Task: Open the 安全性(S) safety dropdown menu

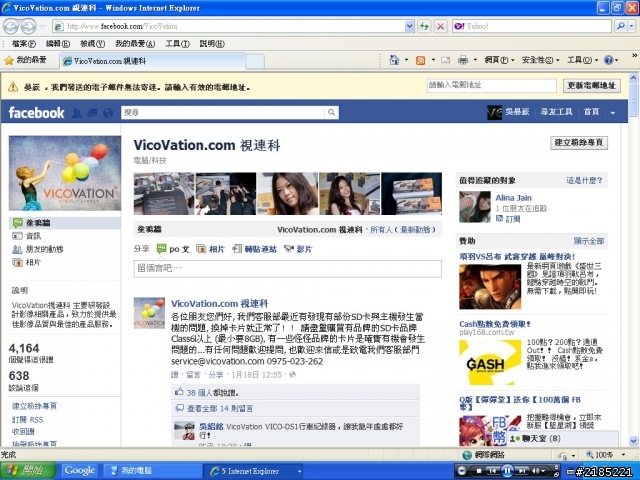Action: point(540,60)
